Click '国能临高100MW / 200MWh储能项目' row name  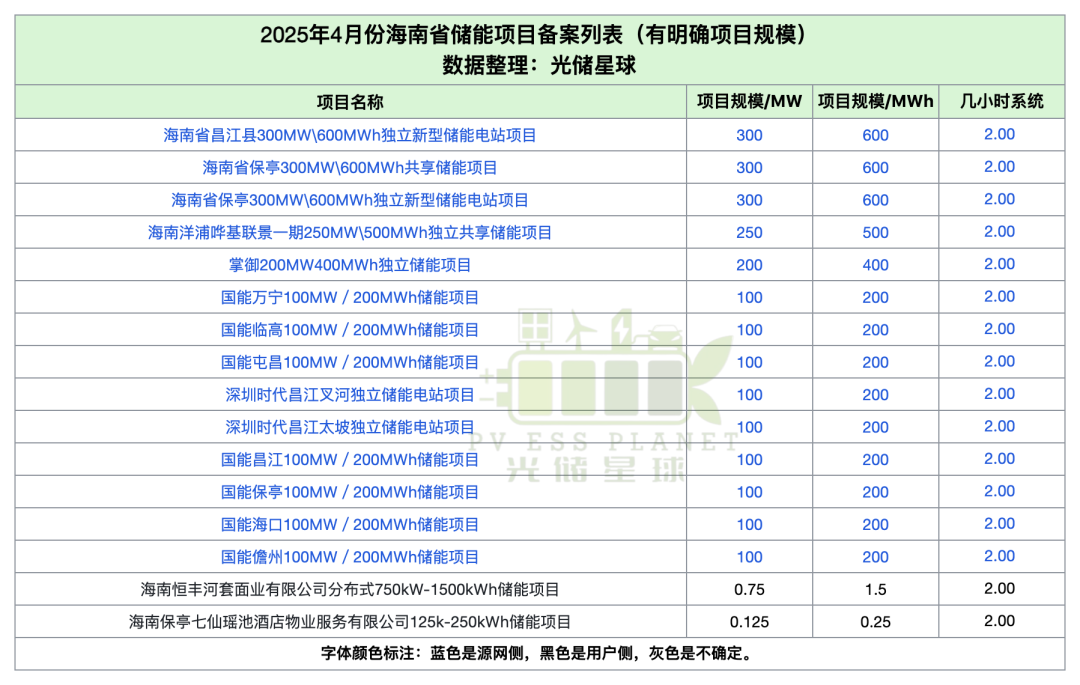click(x=350, y=330)
